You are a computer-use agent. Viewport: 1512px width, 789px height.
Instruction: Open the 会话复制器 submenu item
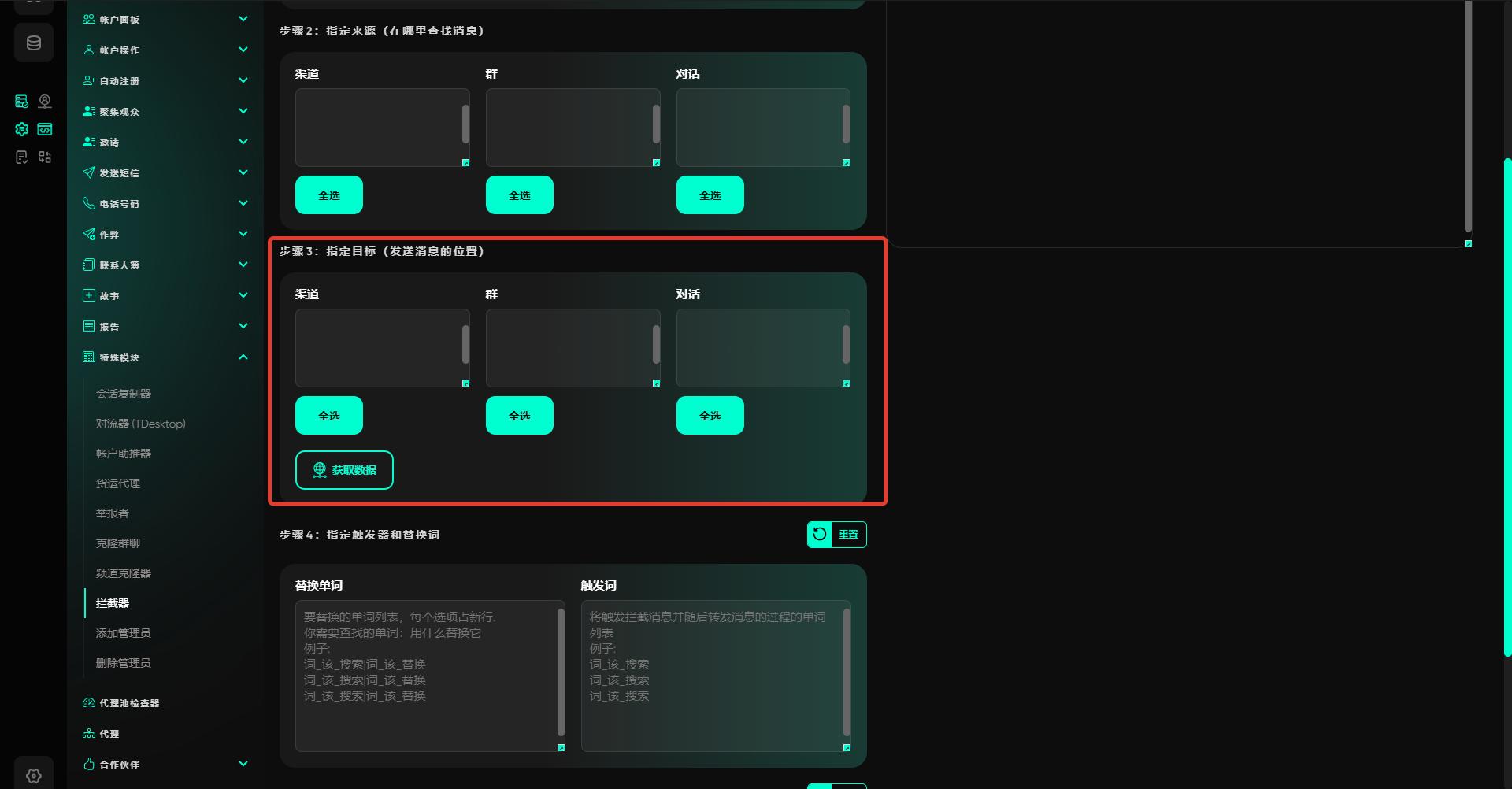coord(124,394)
